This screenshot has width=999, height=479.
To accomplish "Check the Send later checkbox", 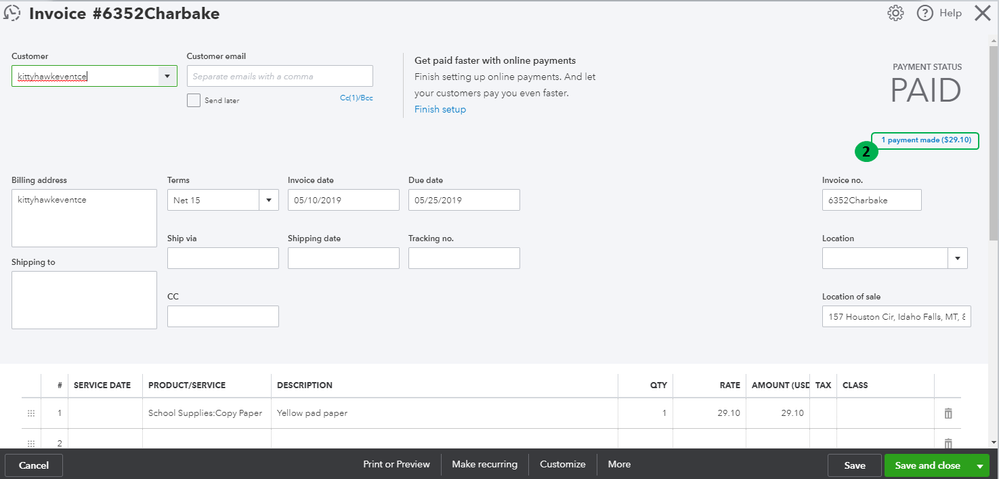I will (194, 100).
